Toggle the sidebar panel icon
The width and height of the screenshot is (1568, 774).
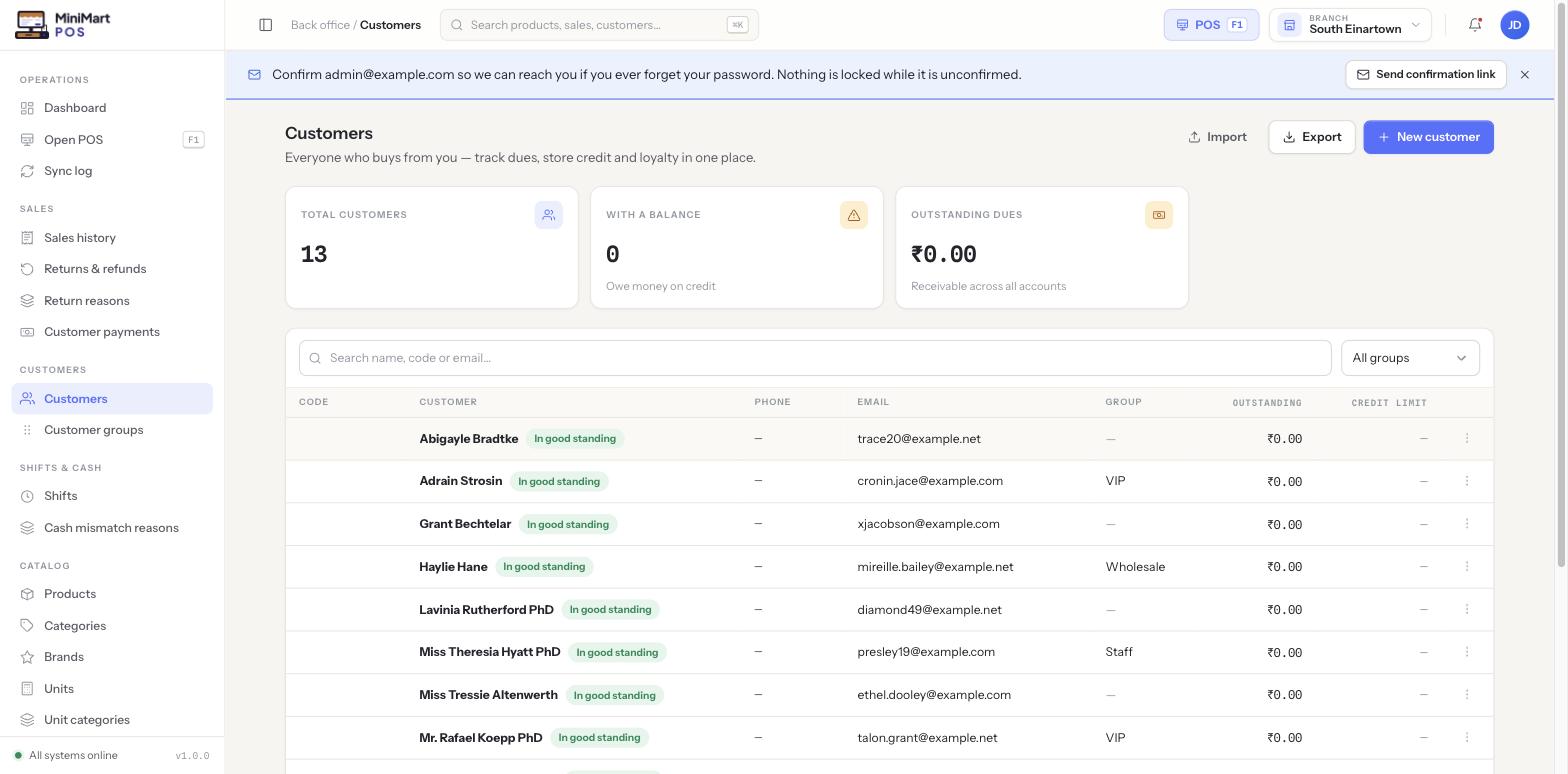(x=266, y=25)
